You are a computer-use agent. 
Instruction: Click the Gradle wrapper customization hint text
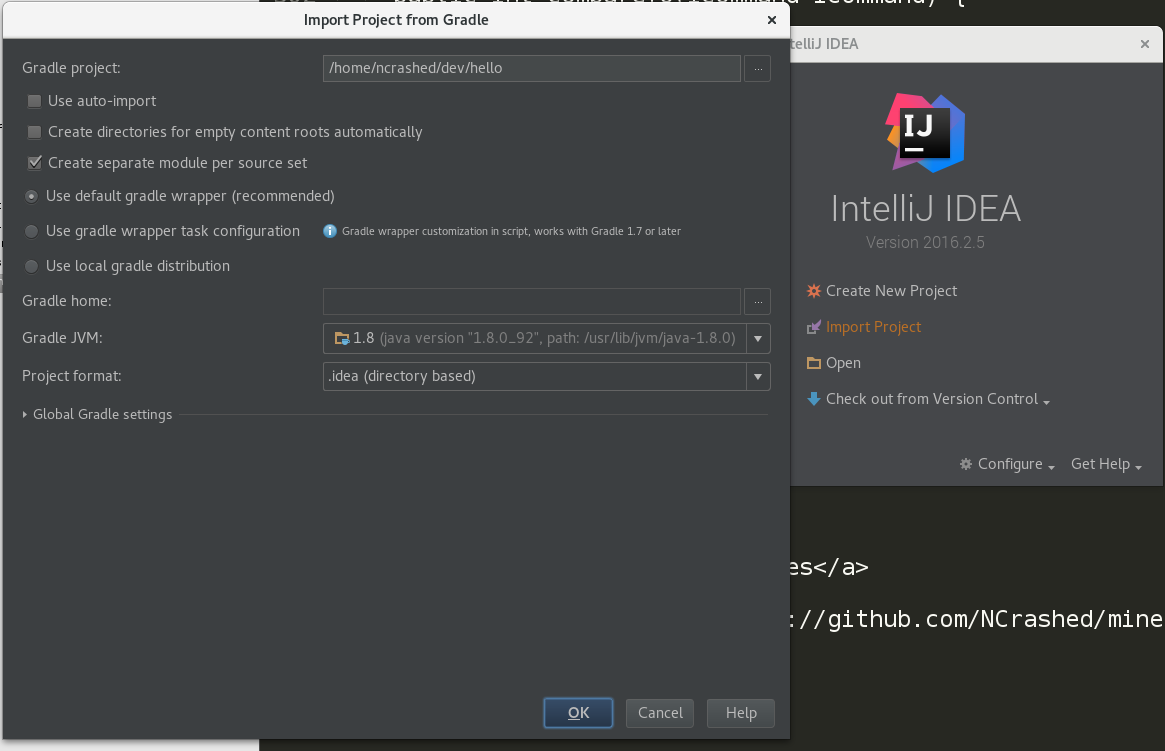pos(511,231)
